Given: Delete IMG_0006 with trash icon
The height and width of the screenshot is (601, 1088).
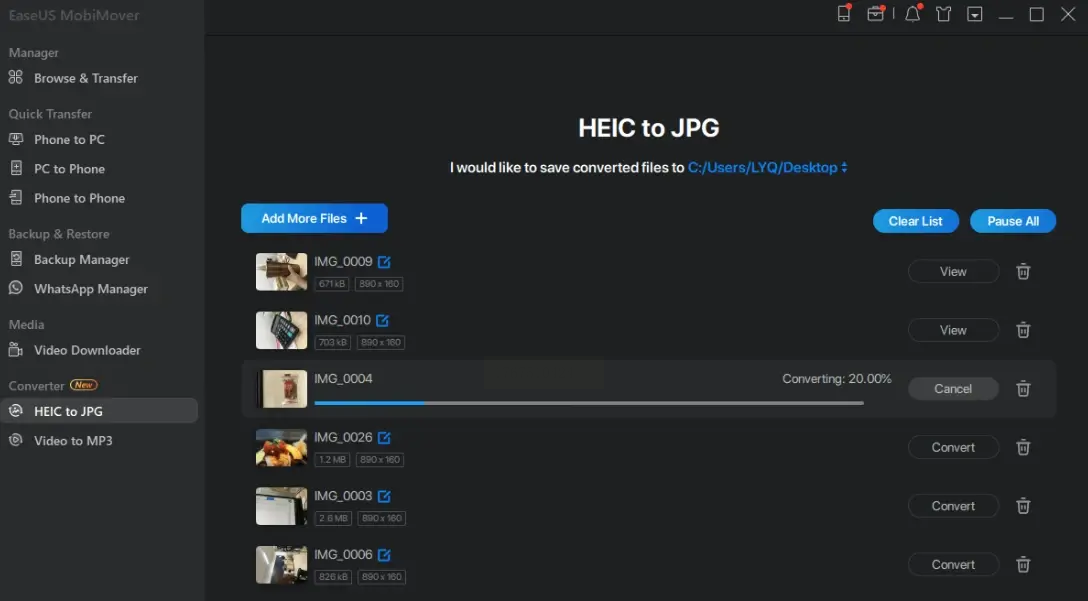Looking at the screenshot, I should tap(1023, 565).
